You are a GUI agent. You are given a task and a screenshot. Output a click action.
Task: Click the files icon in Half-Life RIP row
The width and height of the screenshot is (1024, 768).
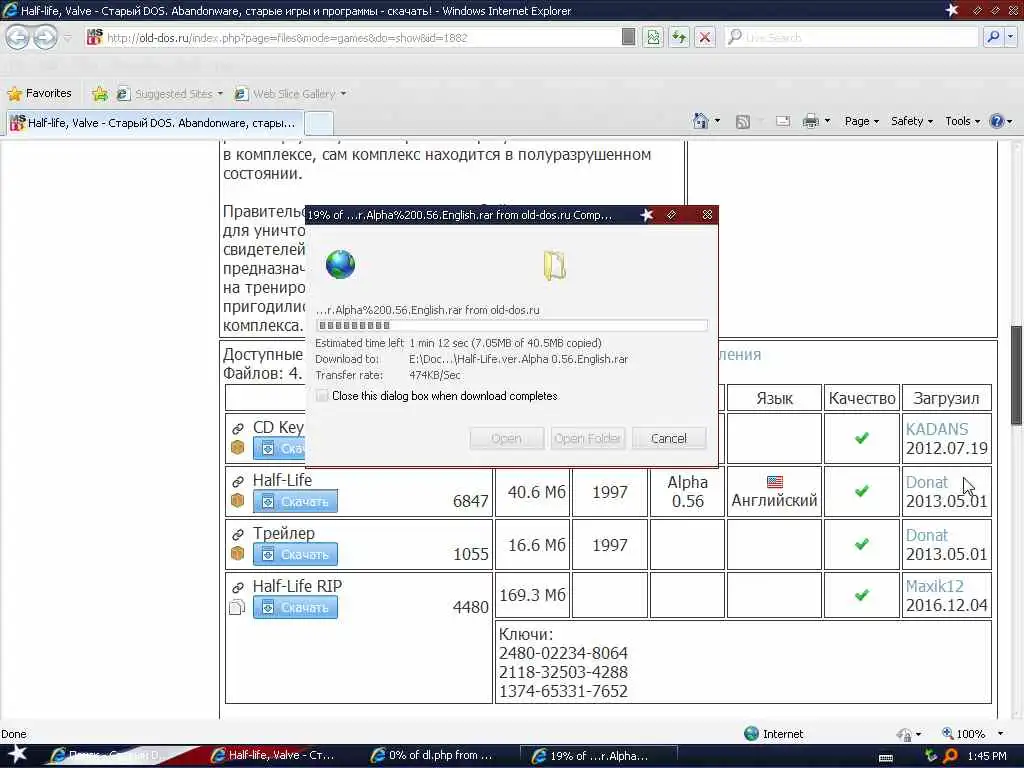click(x=238, y=607)
